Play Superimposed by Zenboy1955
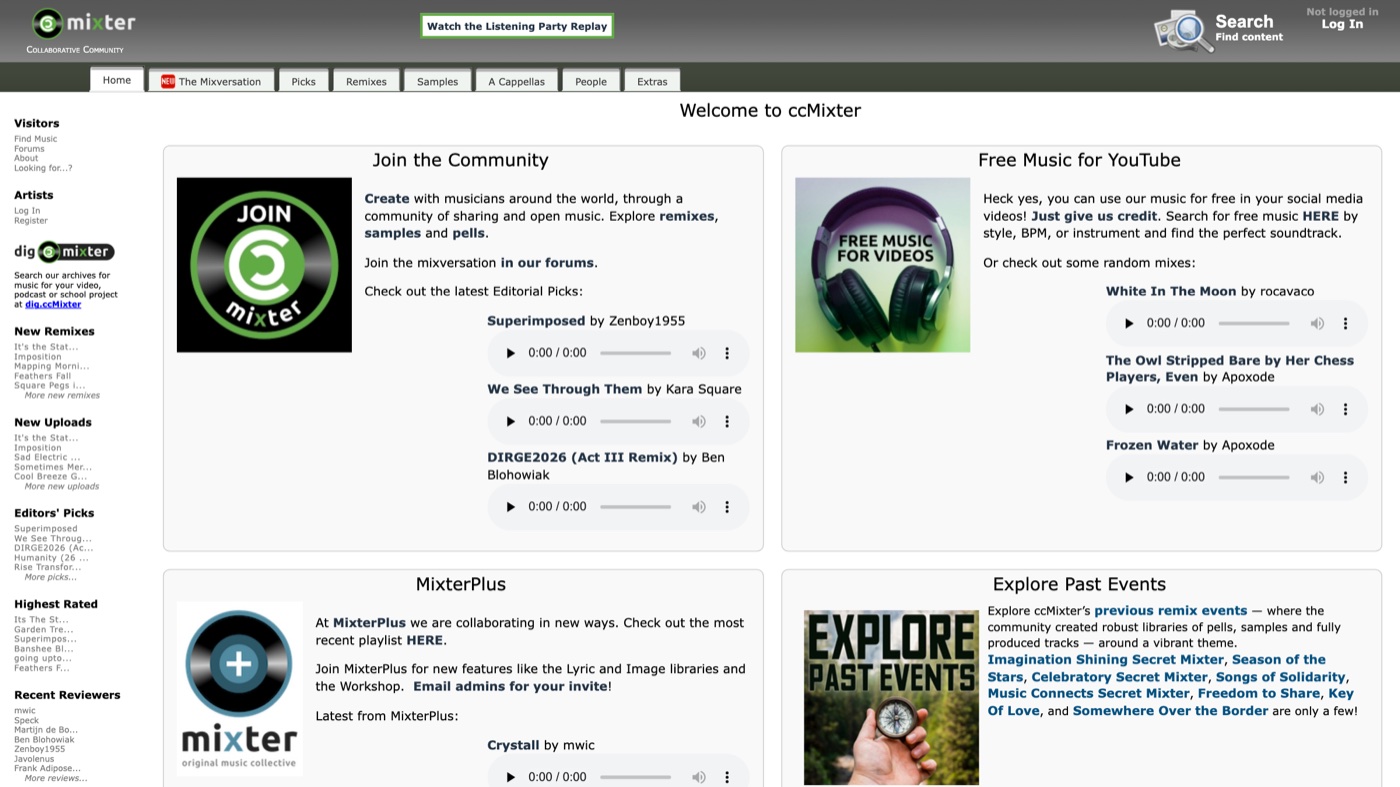 [511, 353]
